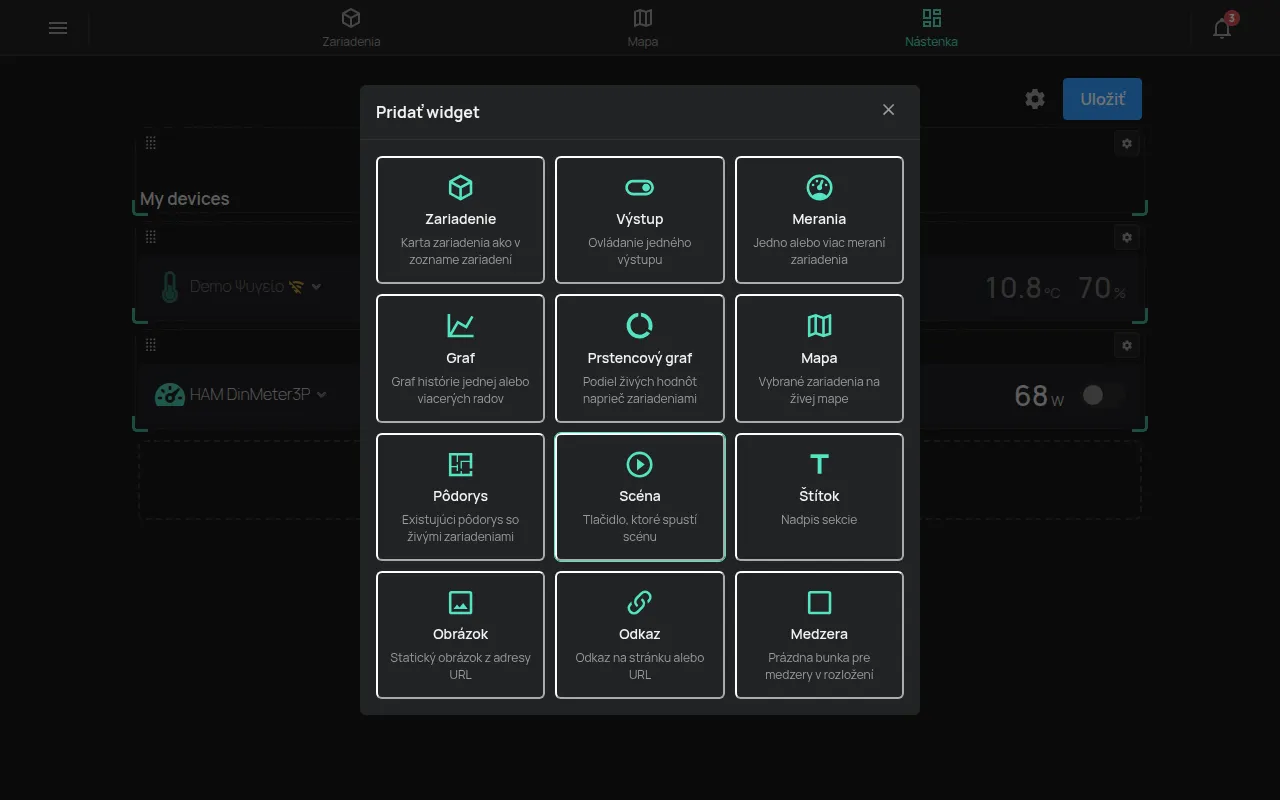Click the Merania gauge icon
The width and height of the screenshot is (1280, 800).
click(x=819, y=187)
